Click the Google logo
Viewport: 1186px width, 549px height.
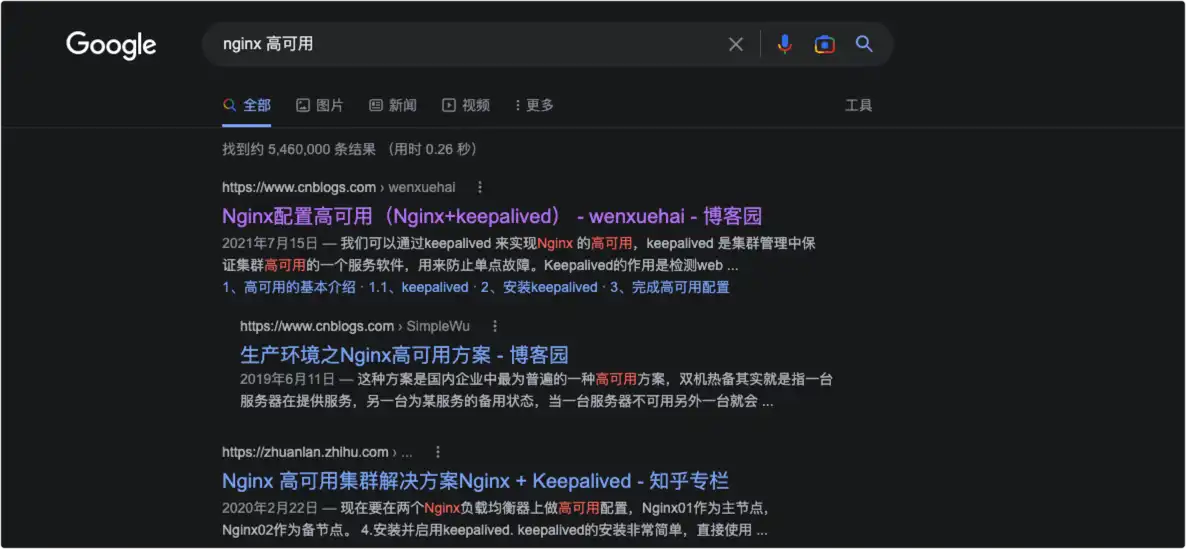point(111,45)
